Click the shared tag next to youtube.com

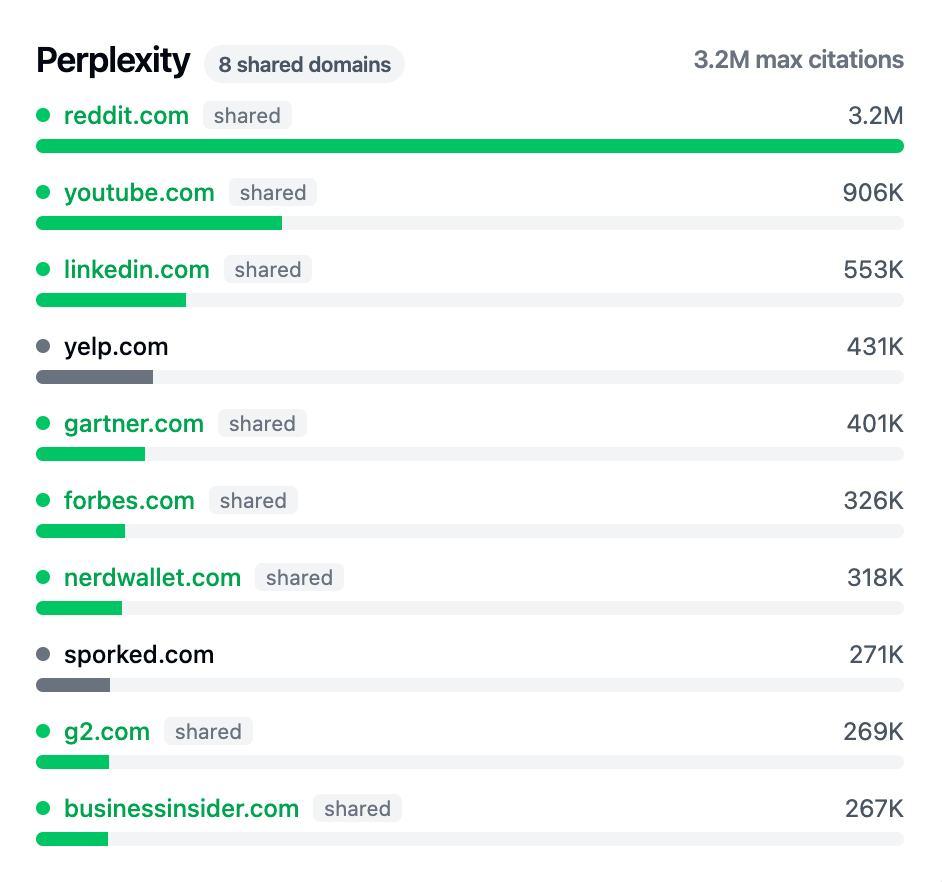pyautogui.click(x=273, y=192)
